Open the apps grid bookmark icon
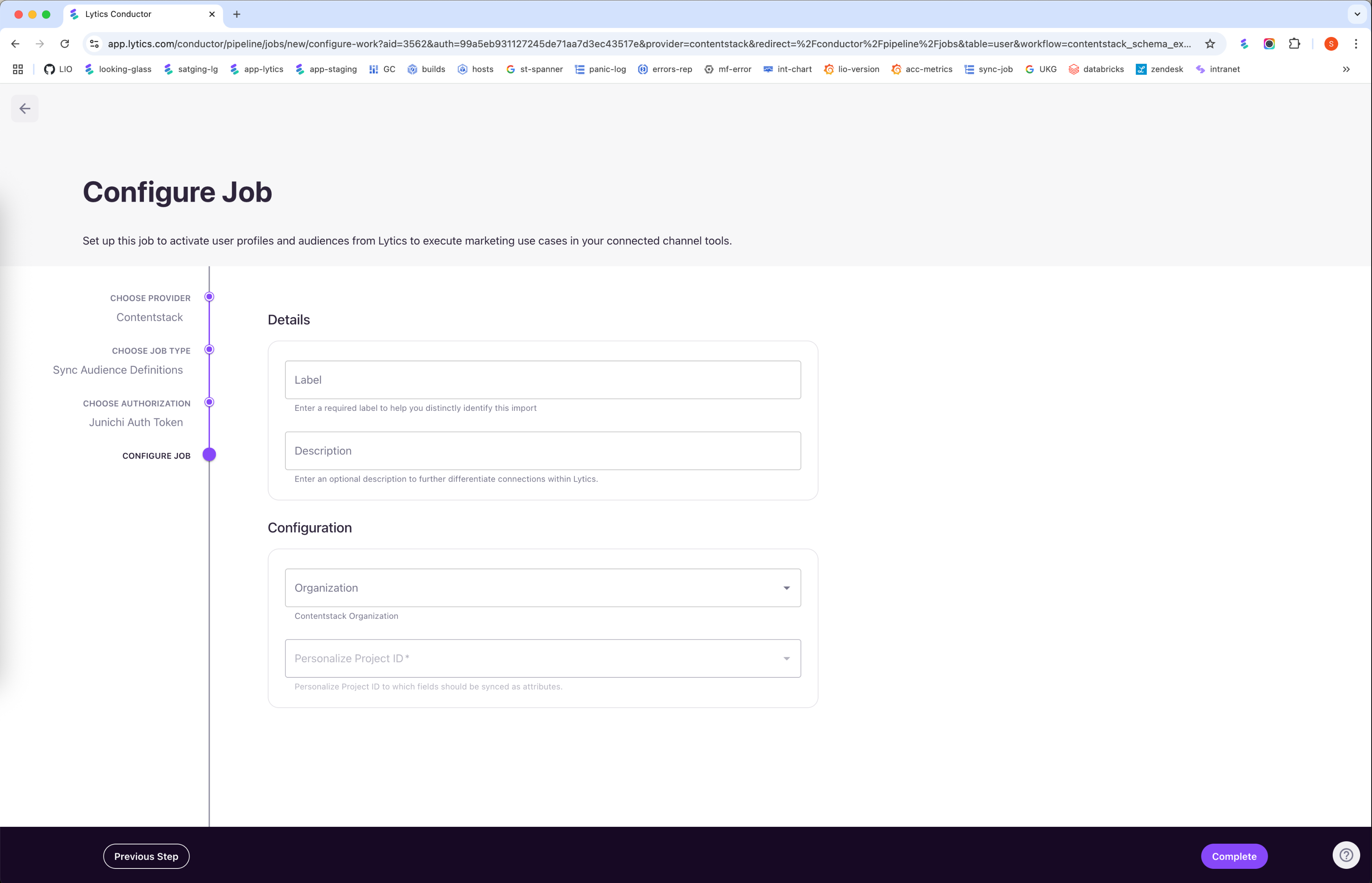 (x=18, y=69)
